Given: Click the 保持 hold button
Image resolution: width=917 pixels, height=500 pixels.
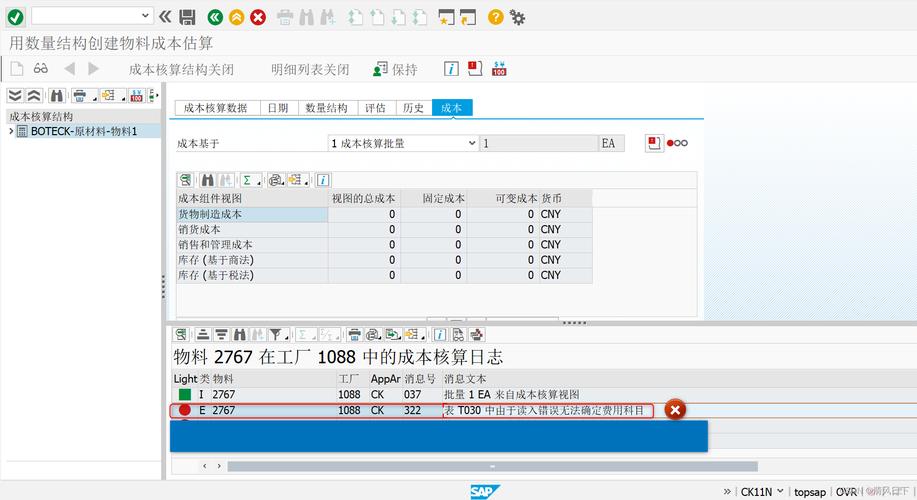Looking at the screenshot, I should click(x=395, y=70).
